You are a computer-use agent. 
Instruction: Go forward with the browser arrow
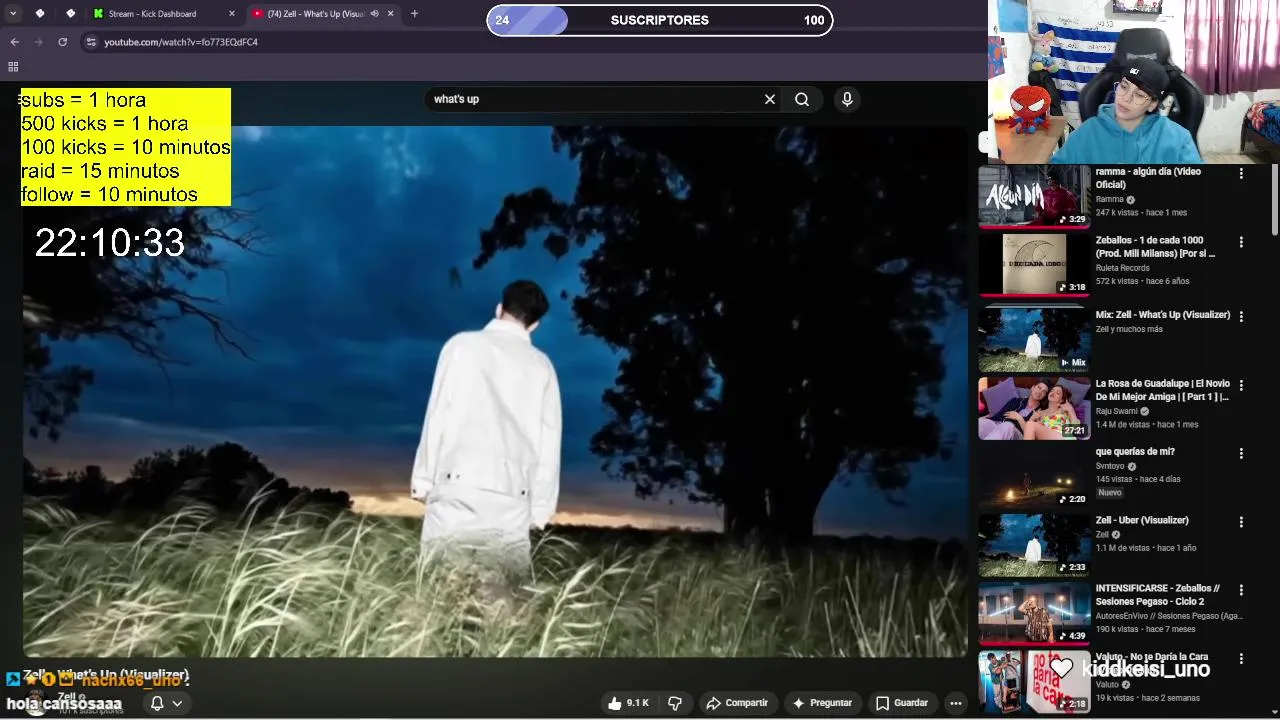point(38,42)
